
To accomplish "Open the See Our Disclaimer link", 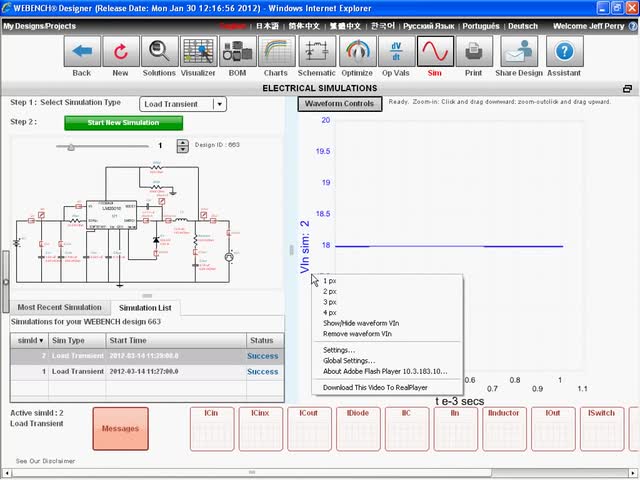I will pyautogui.click(x=45, y=461).
